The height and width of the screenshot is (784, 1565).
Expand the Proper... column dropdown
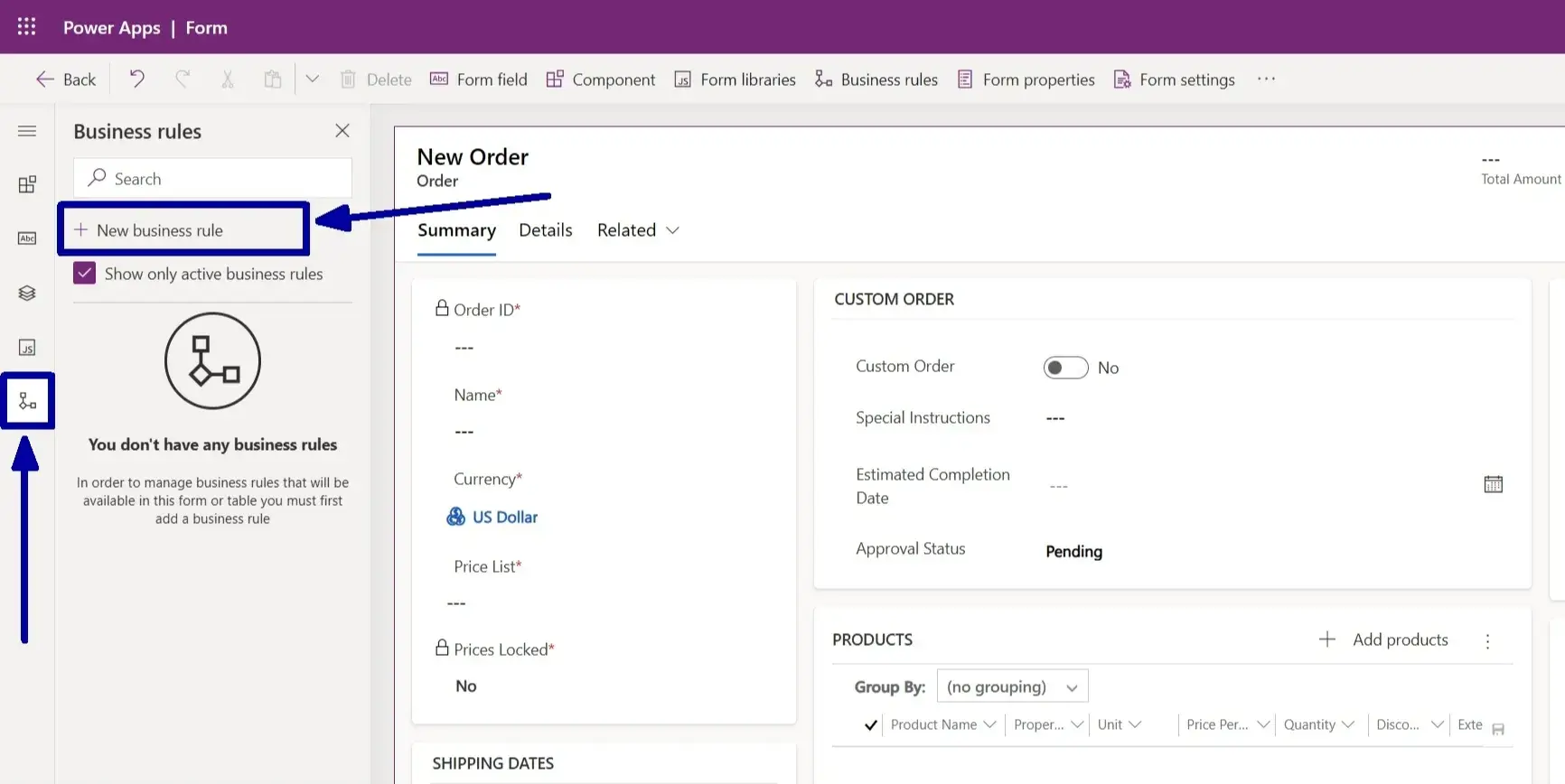click(x=1077, y=724)
